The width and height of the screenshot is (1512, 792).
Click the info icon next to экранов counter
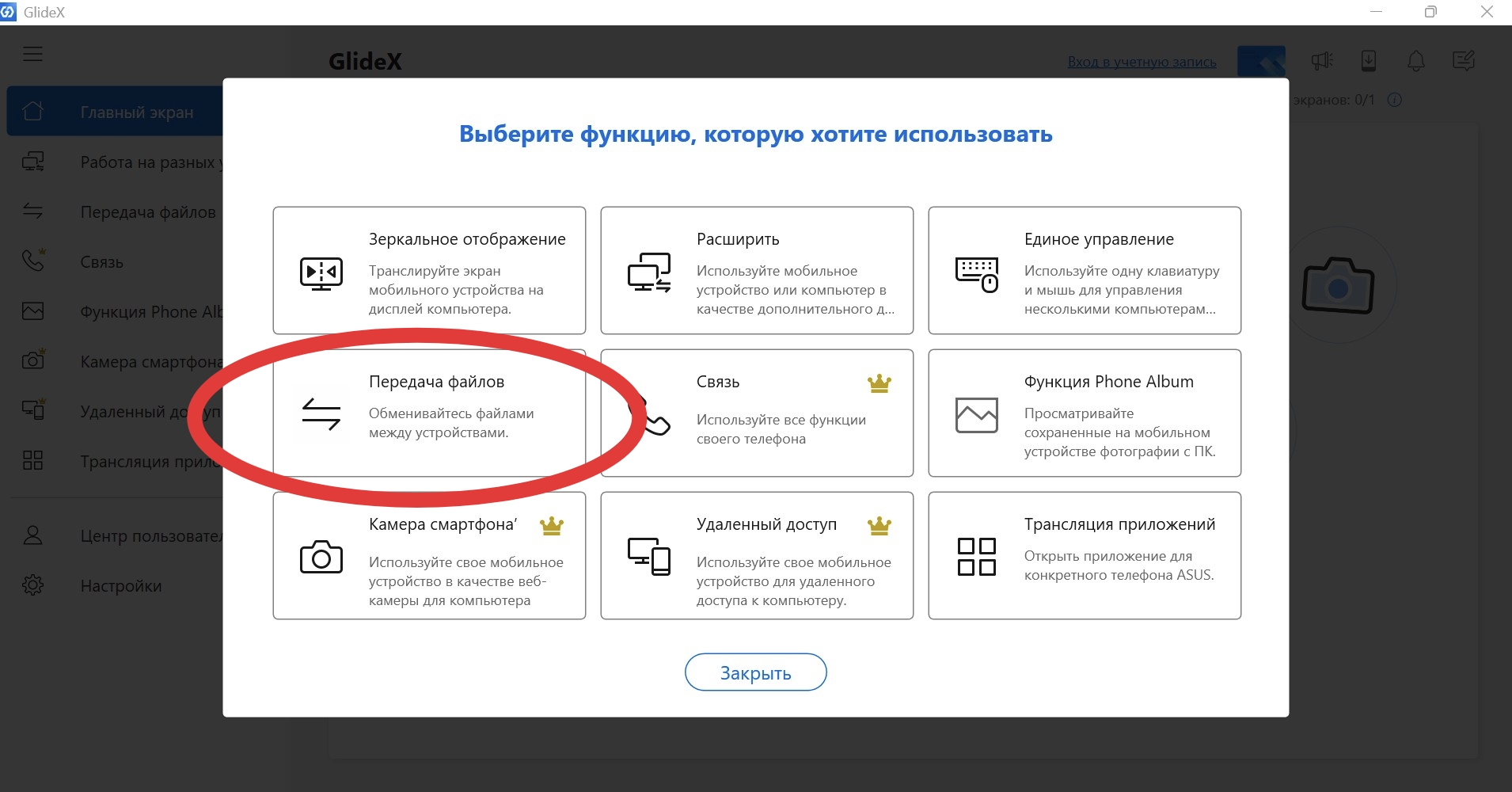click(x=1395, y=100)
